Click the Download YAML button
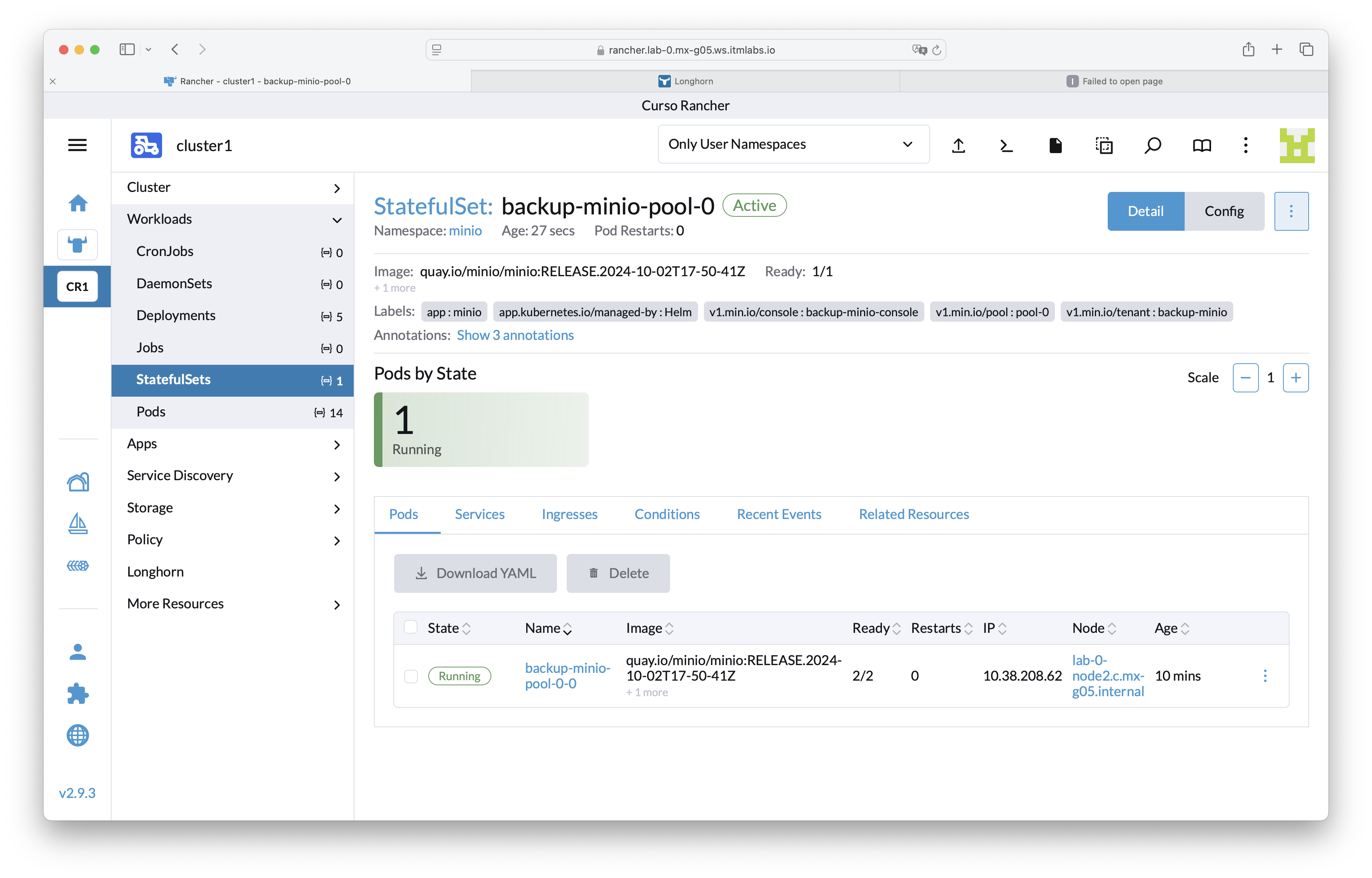1372x878 pixels. coord(475,573)
